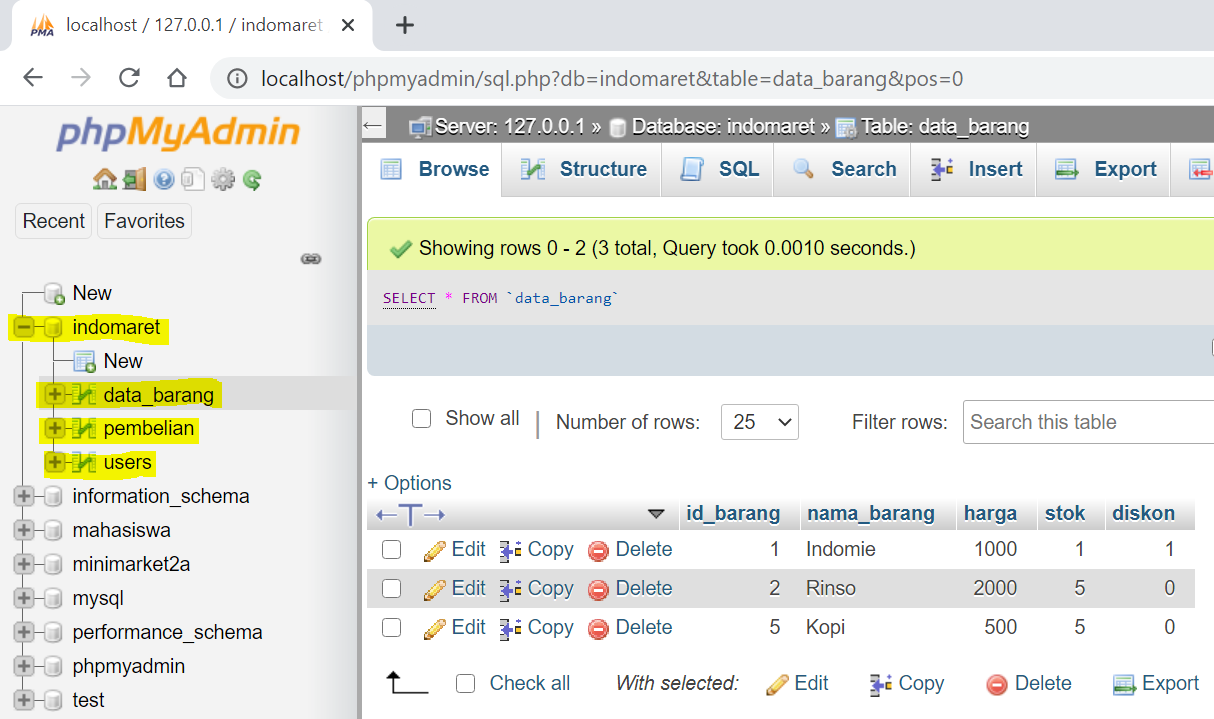
Task: Click the pembelian table icon
Action: pyautogui.click(x=85, y=429)
